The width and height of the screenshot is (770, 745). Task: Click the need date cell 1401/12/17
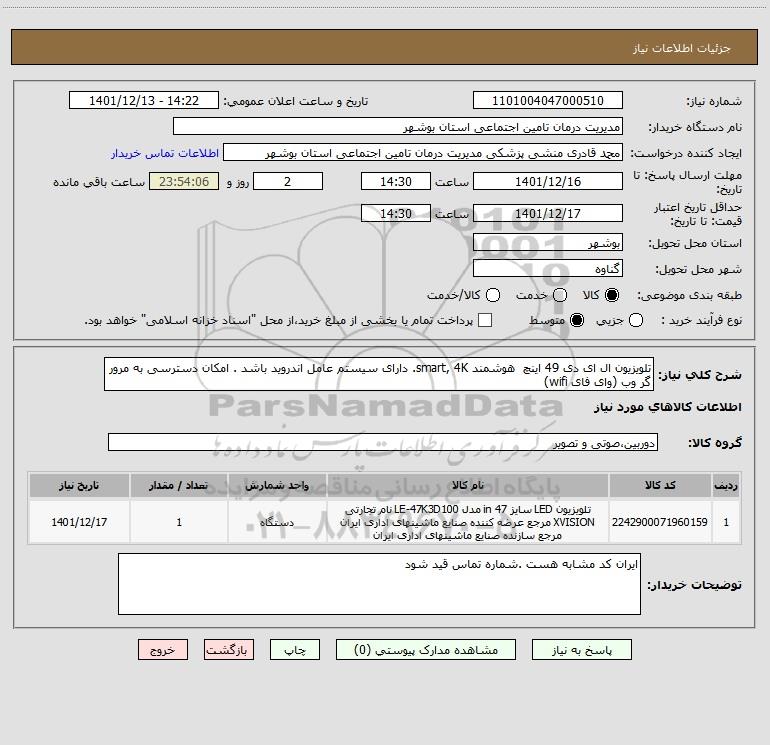coord(79,522)
